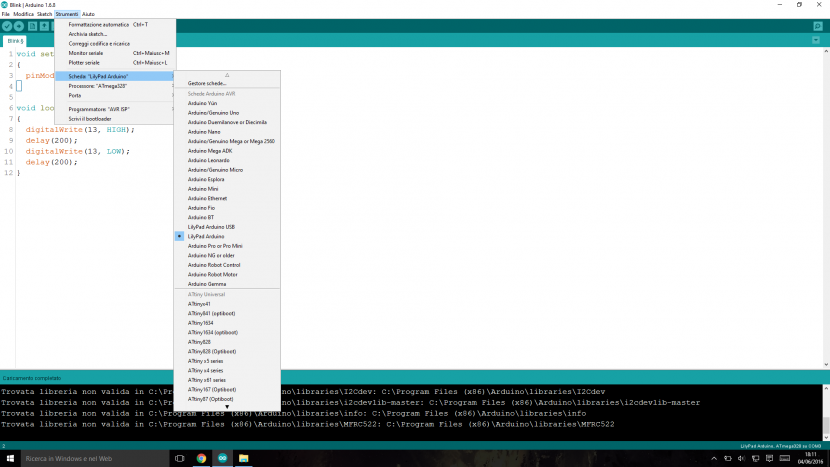Open Plotter seriale from the menu
Screen dimensions: 830x467
(115, 62)
